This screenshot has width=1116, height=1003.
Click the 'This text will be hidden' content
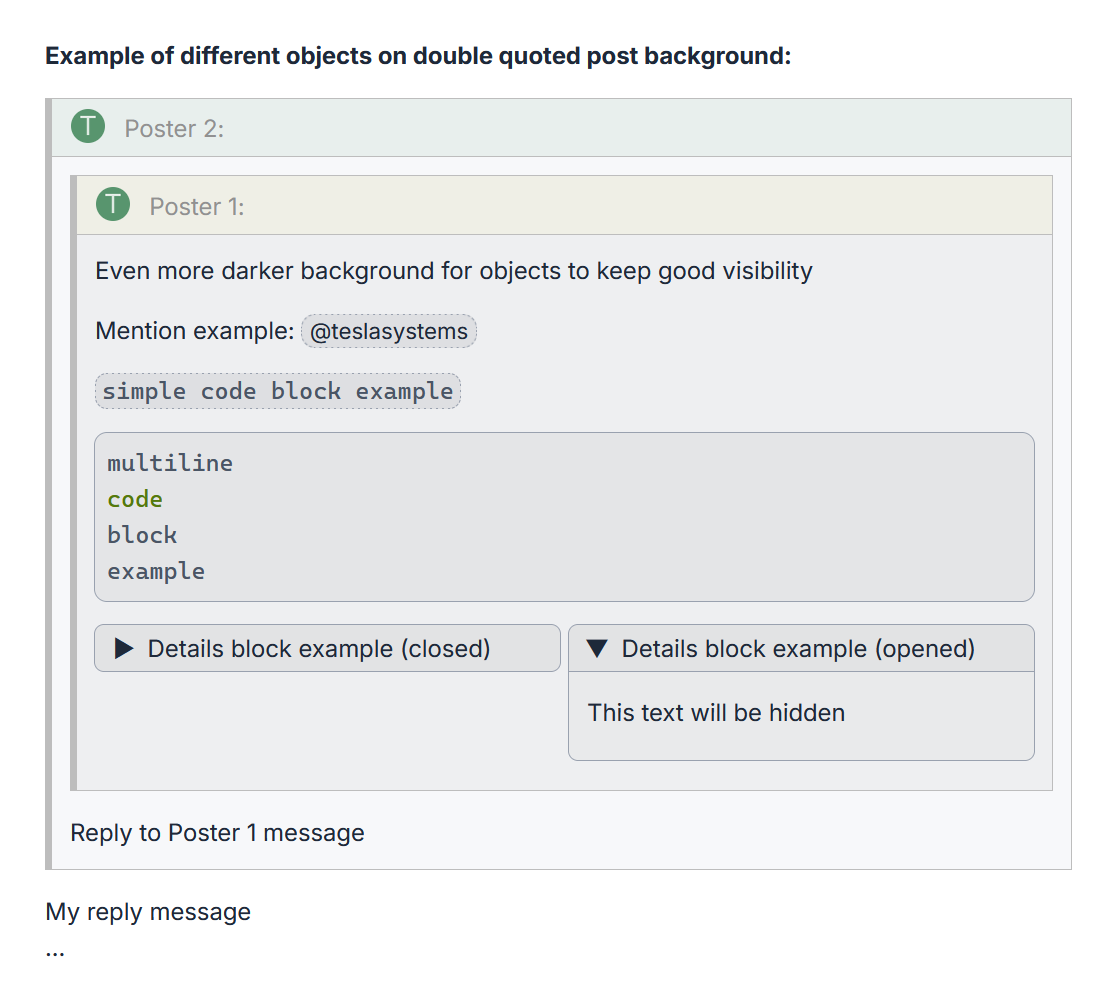click(x=716, y=713)
